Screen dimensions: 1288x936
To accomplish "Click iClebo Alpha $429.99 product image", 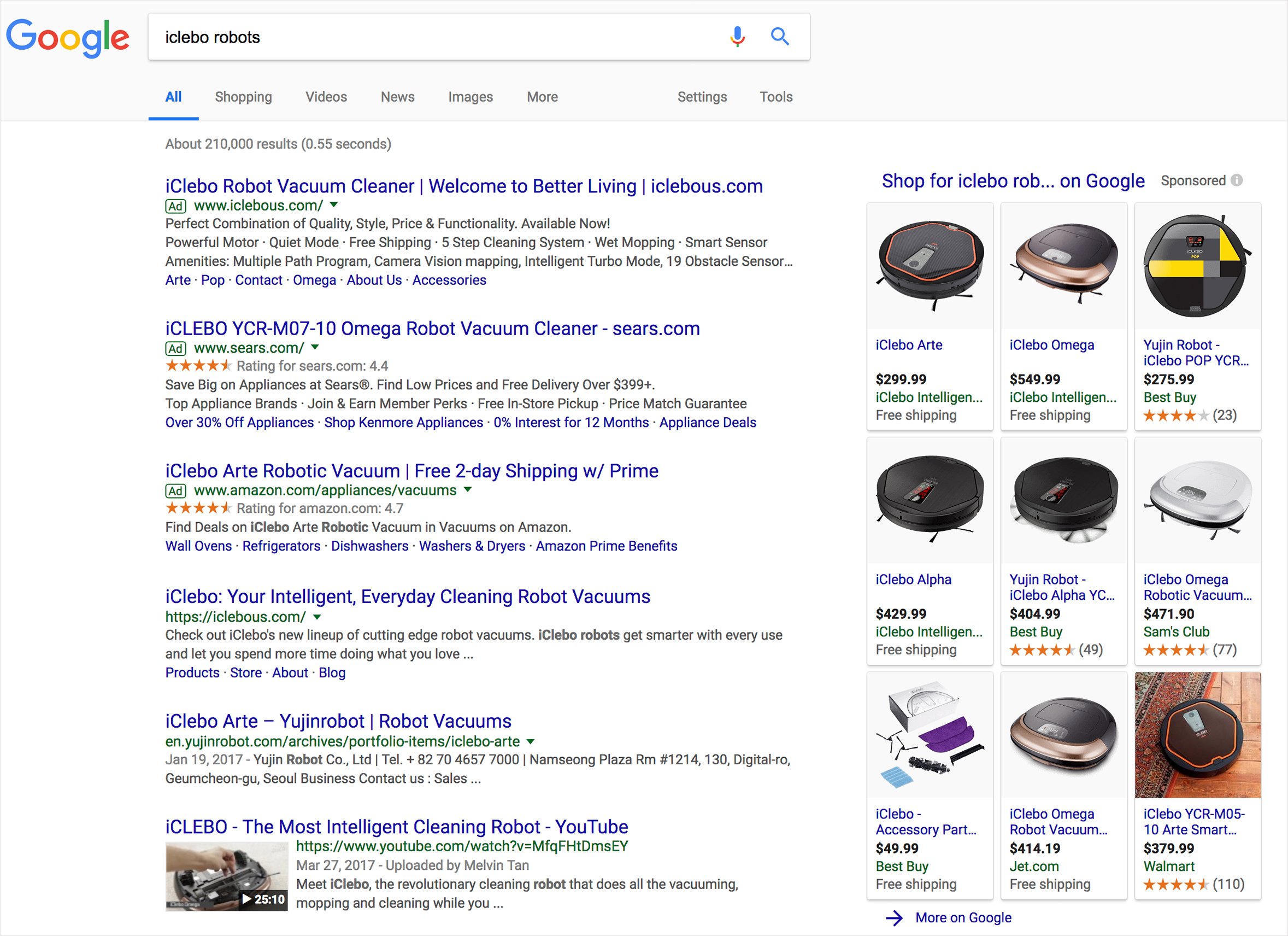I will [930, 500].
